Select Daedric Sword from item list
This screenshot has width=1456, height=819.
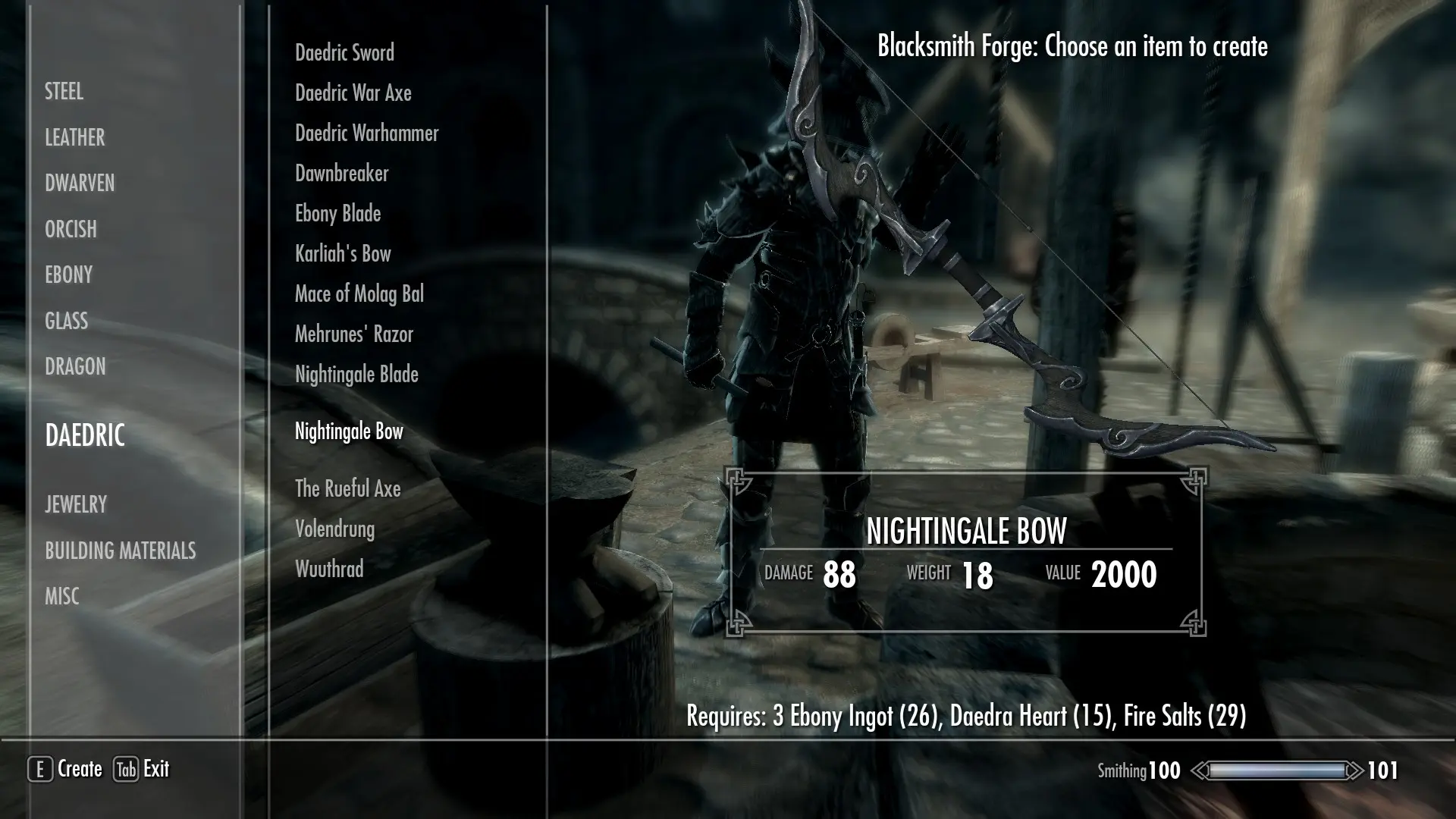344,52
